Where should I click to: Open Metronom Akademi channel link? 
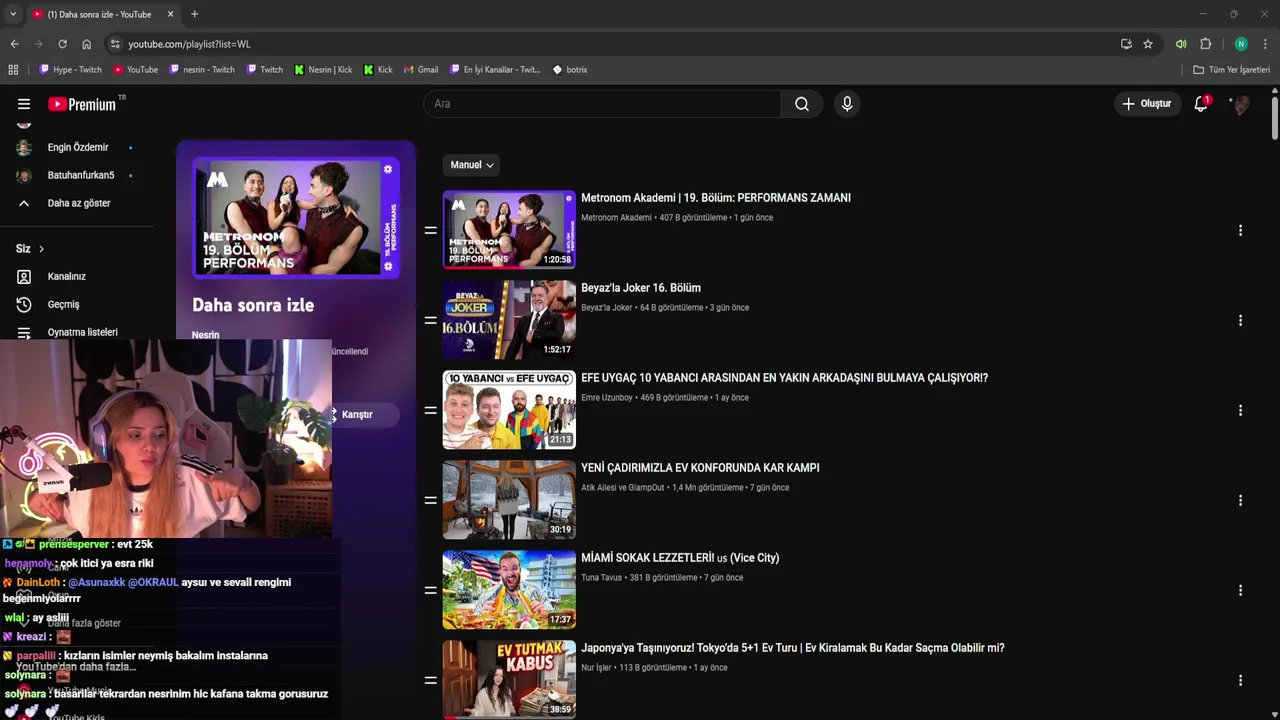click(x=616, y=217)
